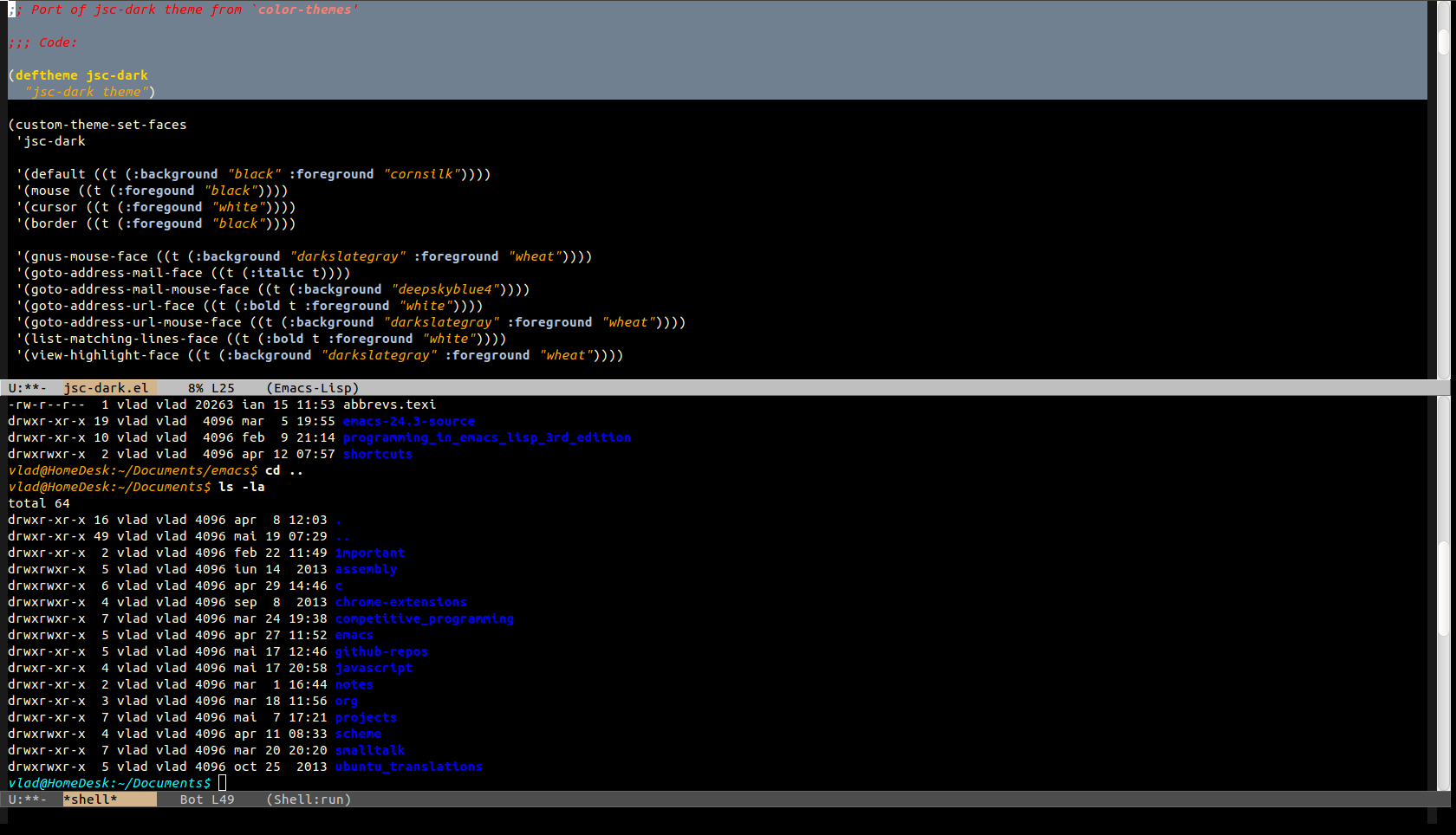Click the 'scheme' directory entry
1456x835 pixels.
(359, 734)
